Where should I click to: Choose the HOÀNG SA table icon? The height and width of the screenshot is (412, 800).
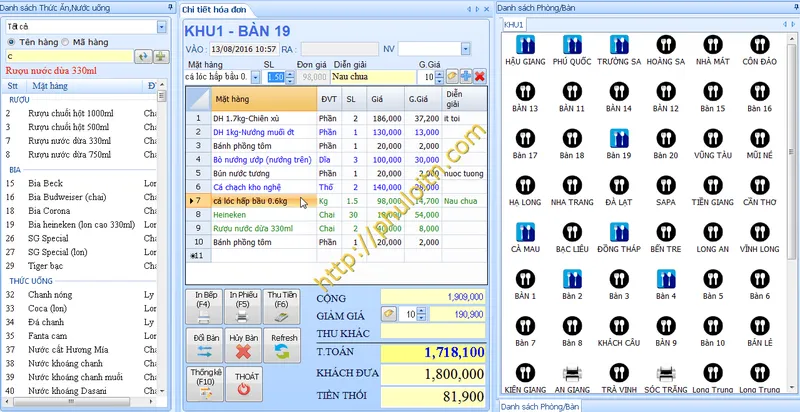coord(666,45)
